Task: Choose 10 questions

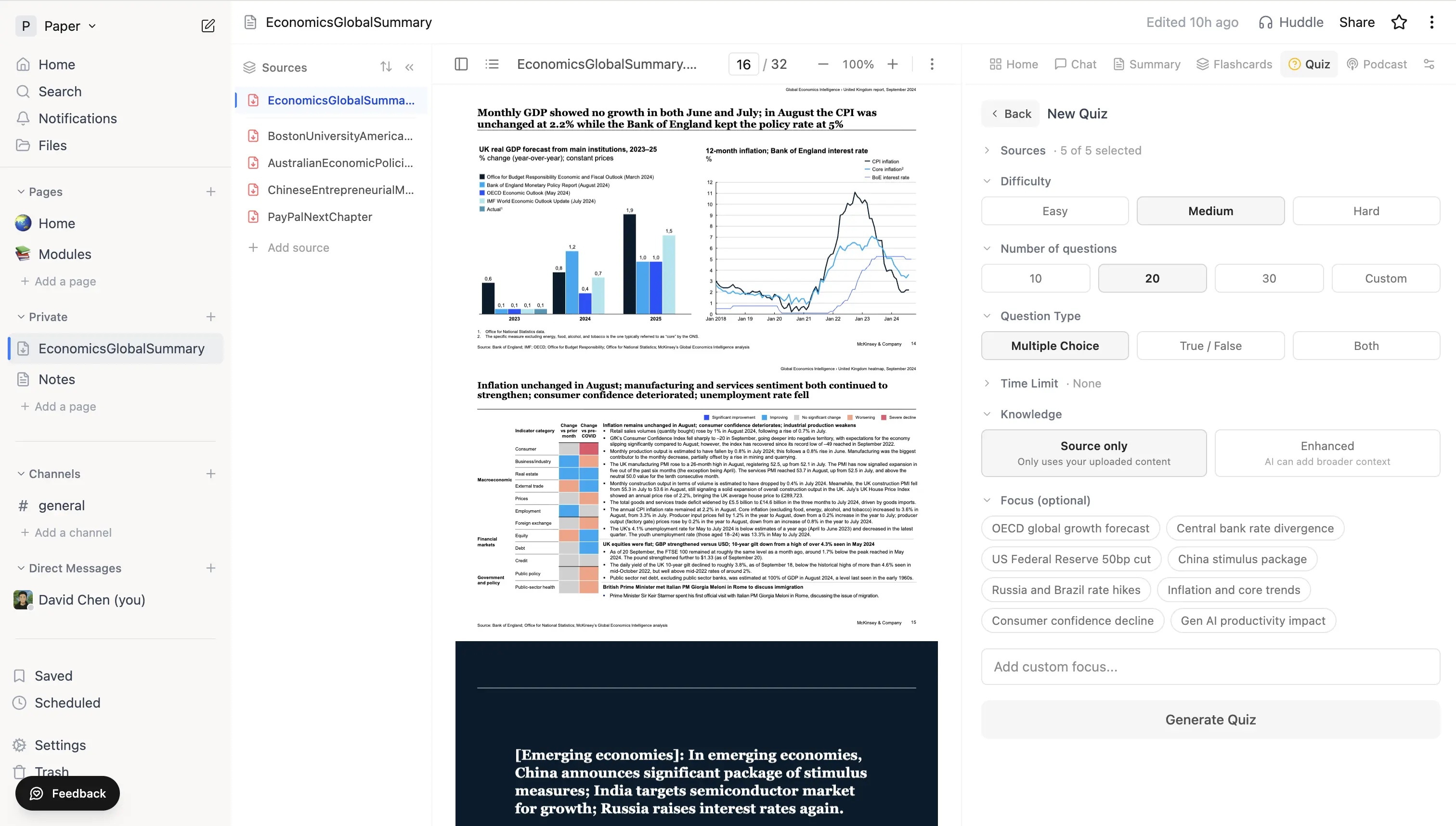Action: tap(1036, 279)
